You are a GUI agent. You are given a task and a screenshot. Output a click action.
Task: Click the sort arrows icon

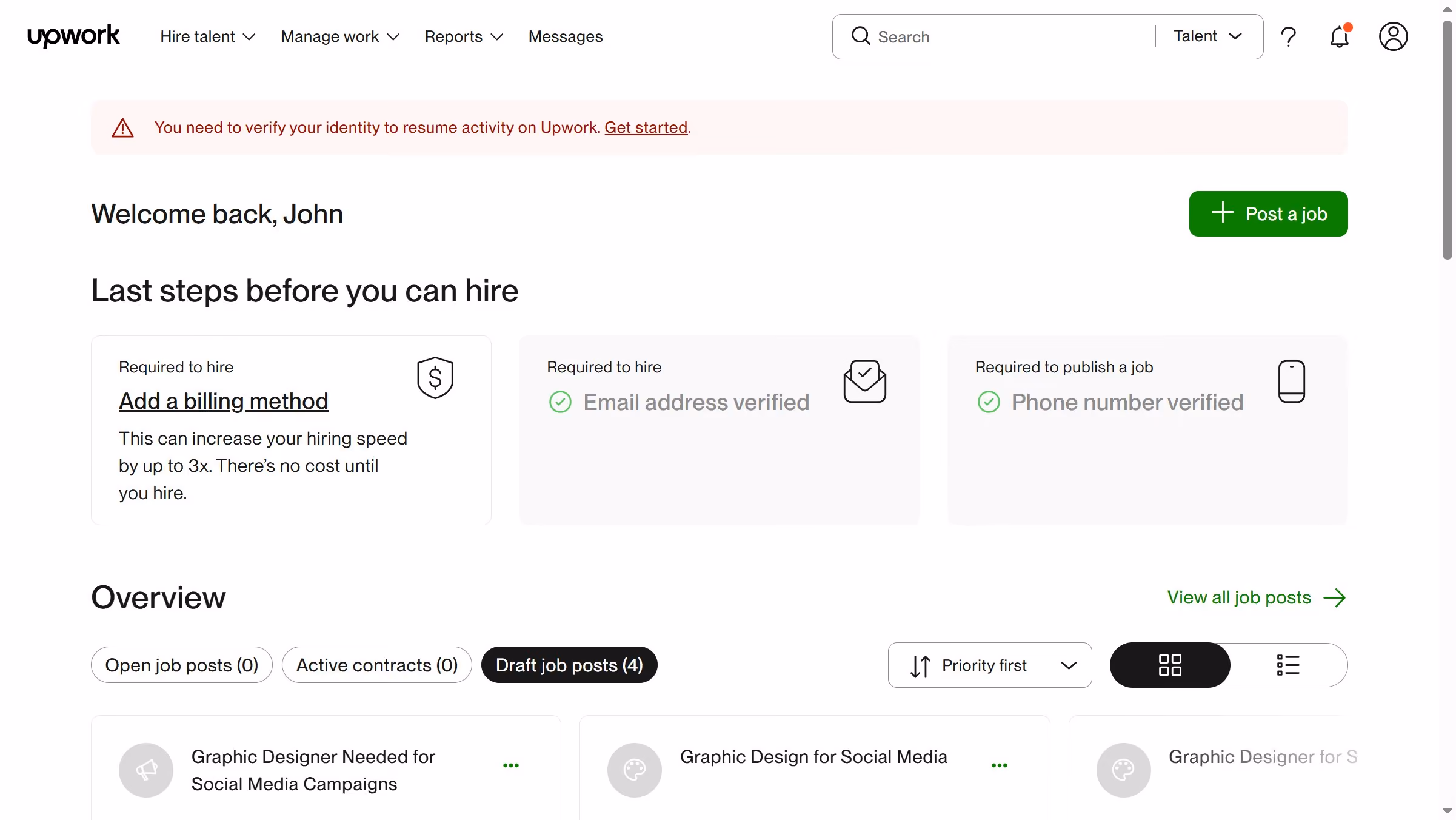[920, 666]
